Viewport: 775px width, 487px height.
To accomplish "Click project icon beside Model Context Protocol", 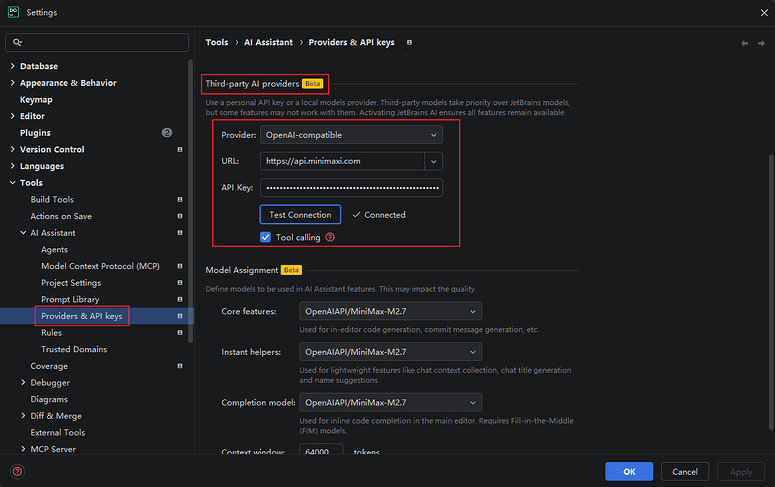I will pos(180,266).
